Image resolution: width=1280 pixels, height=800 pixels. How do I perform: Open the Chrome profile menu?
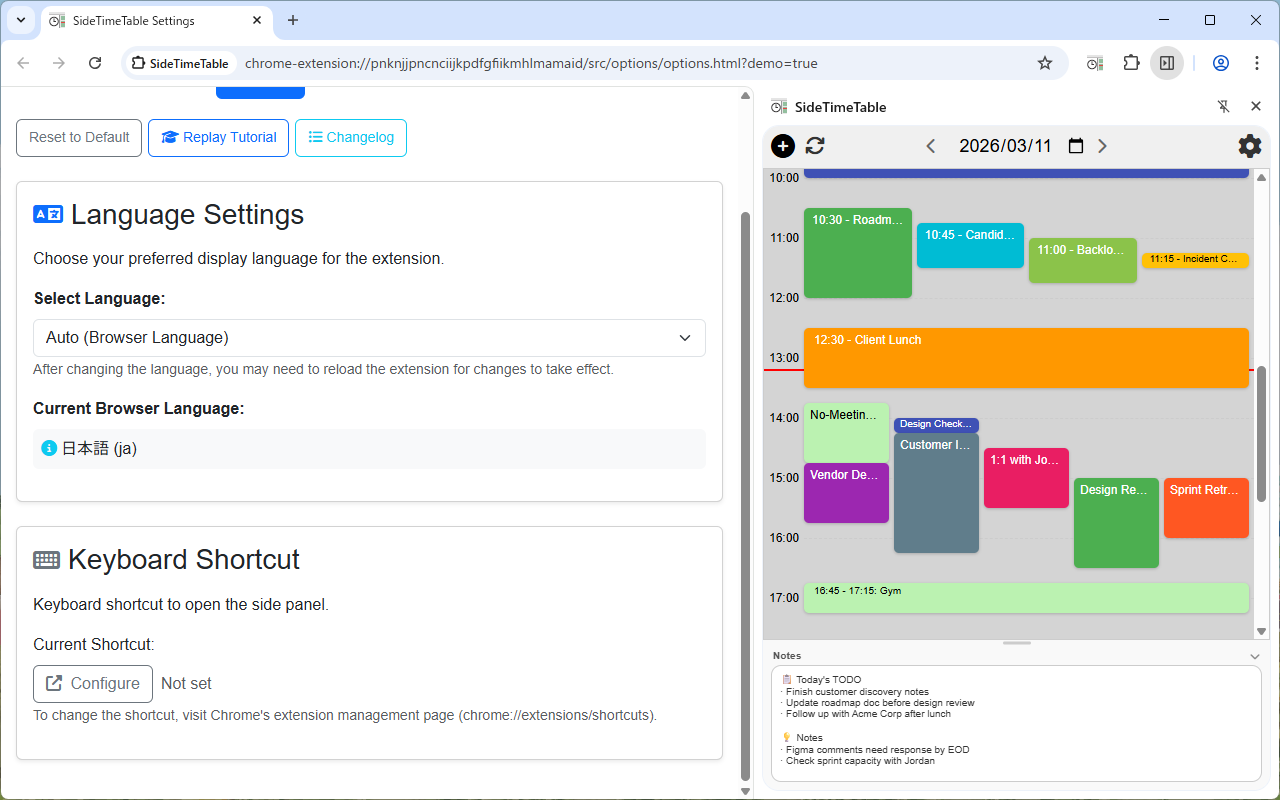point(1221,63)
